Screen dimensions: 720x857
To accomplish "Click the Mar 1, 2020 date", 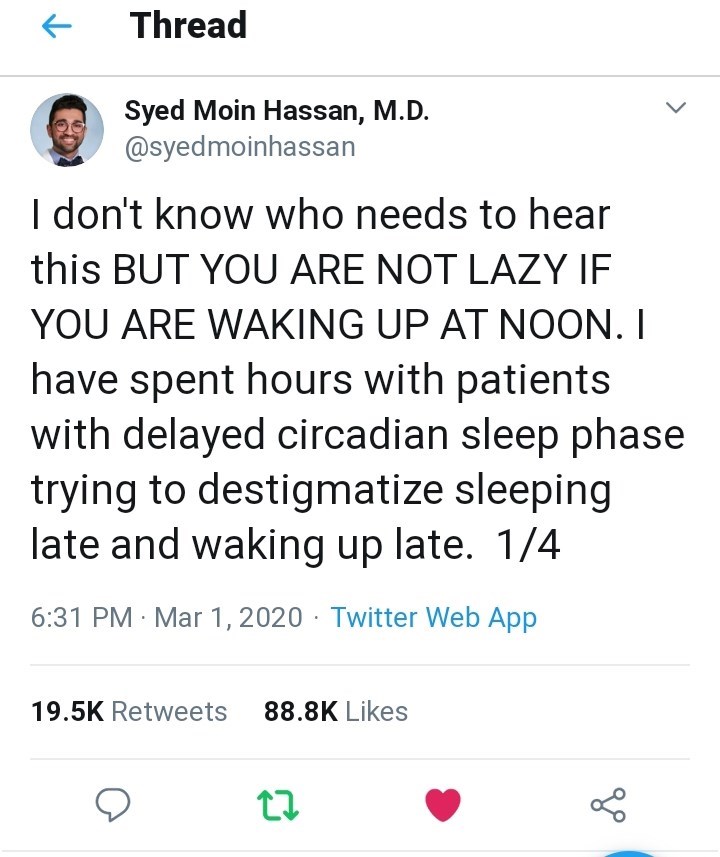I will [x=228, y=617].
